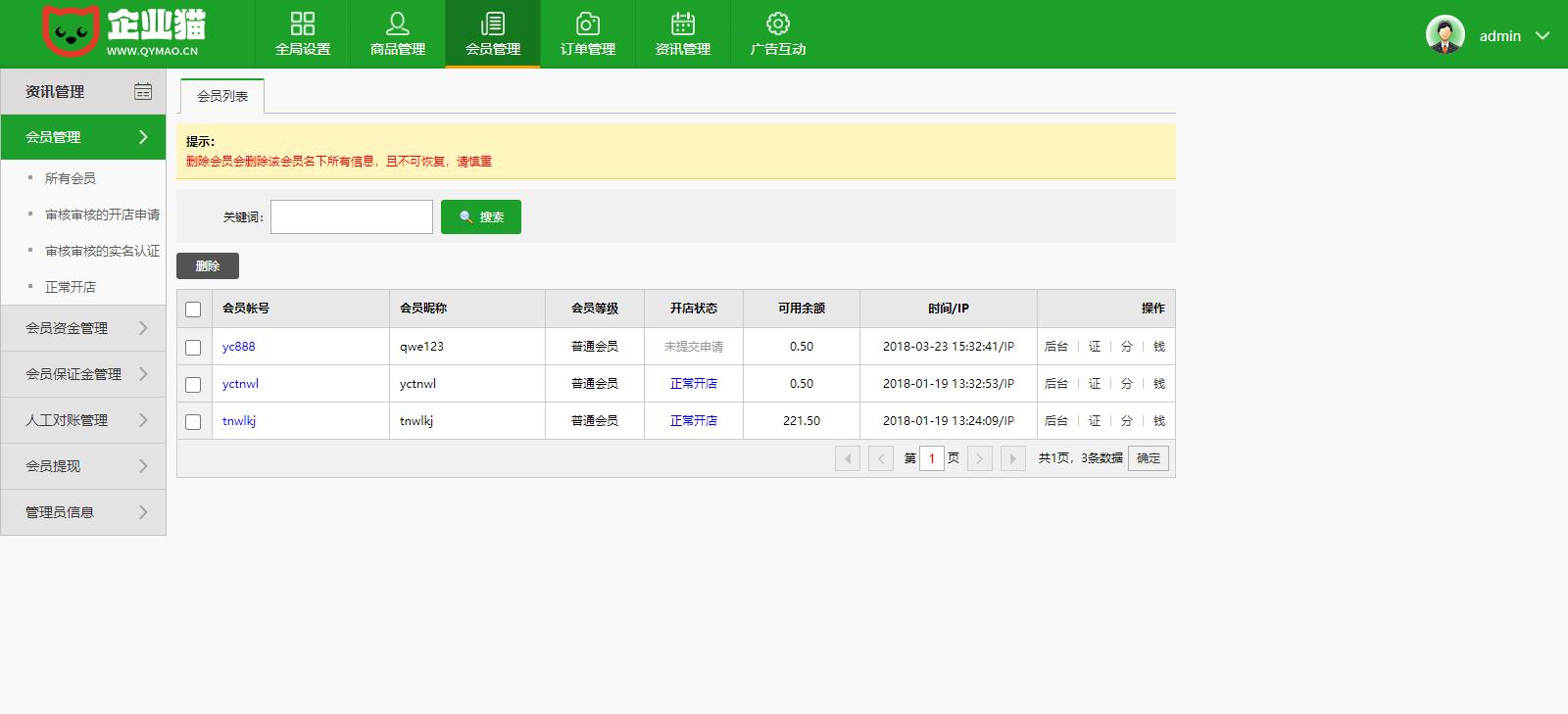Select 所有会员 in the sidebar menu

(71, 178)
